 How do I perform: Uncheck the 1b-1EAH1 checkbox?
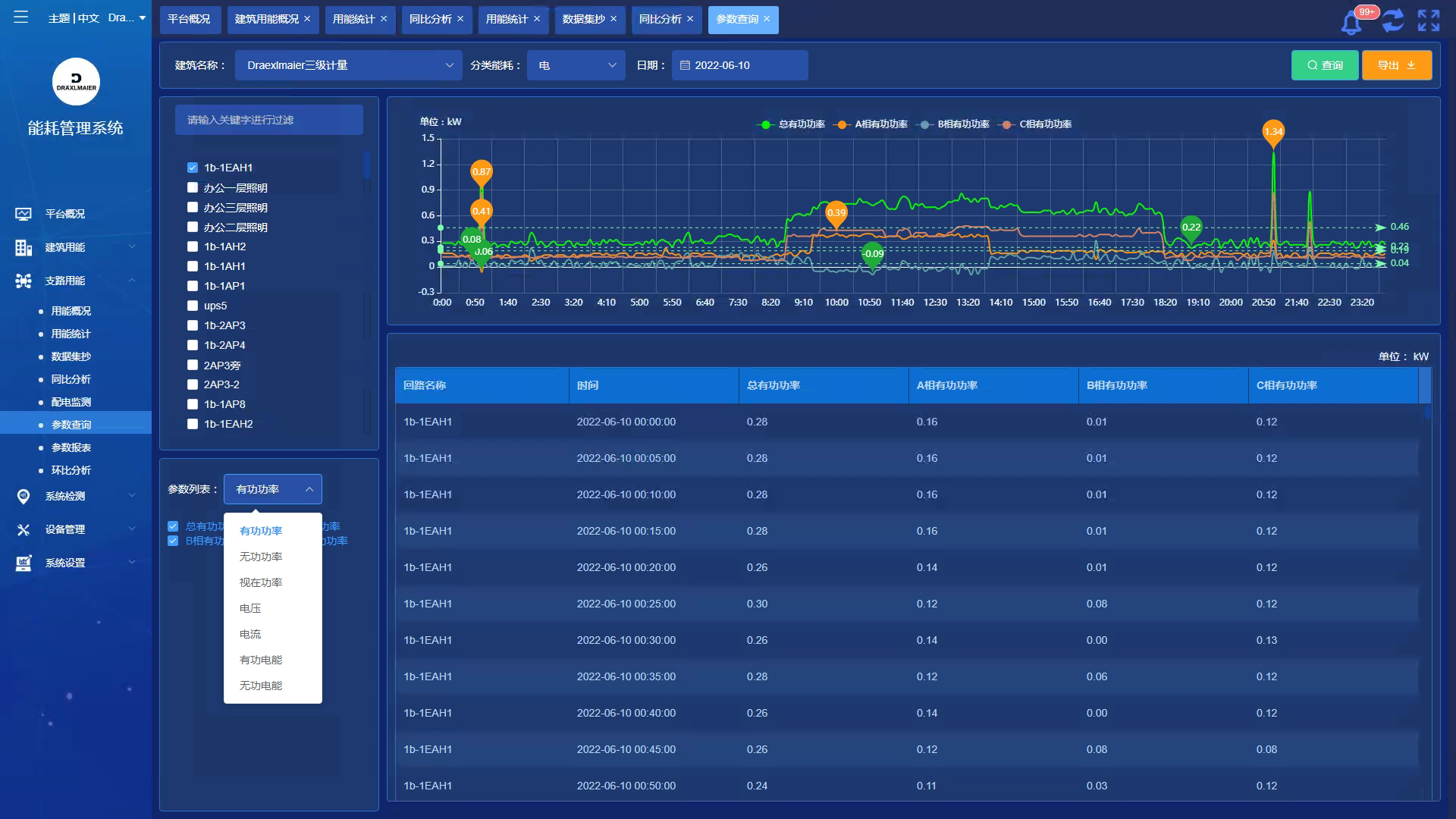[x=193, y=168]
